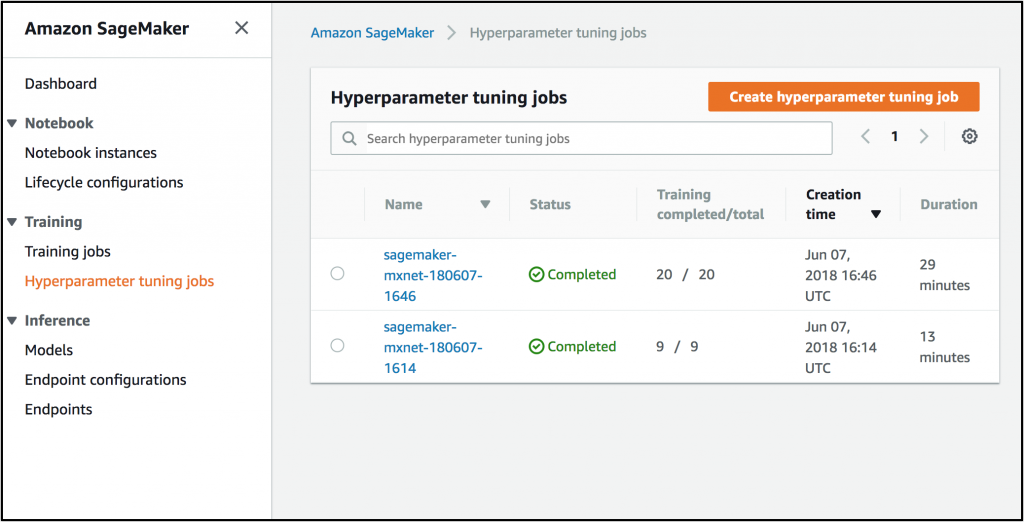Click Amazon SageMaker breadcrumb link

coord(372,33)
